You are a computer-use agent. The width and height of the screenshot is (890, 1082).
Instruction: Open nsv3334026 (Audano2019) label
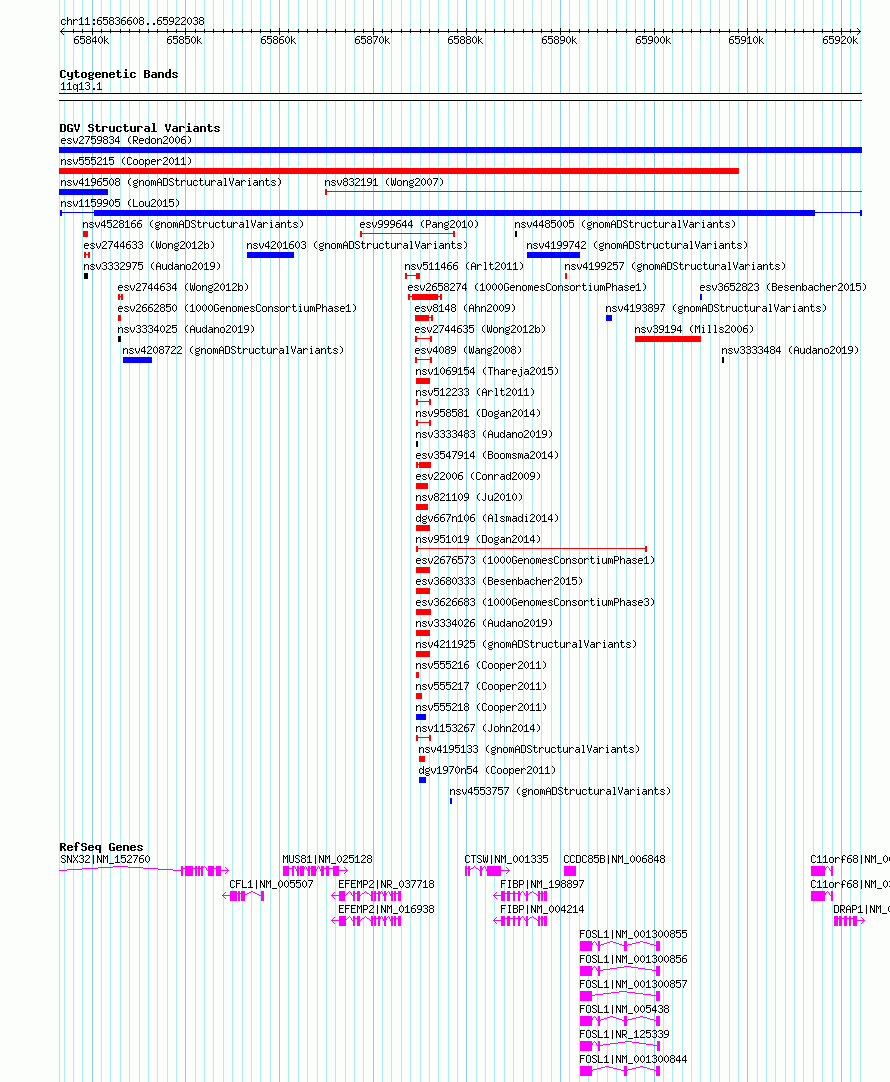(x=484, y=623)
